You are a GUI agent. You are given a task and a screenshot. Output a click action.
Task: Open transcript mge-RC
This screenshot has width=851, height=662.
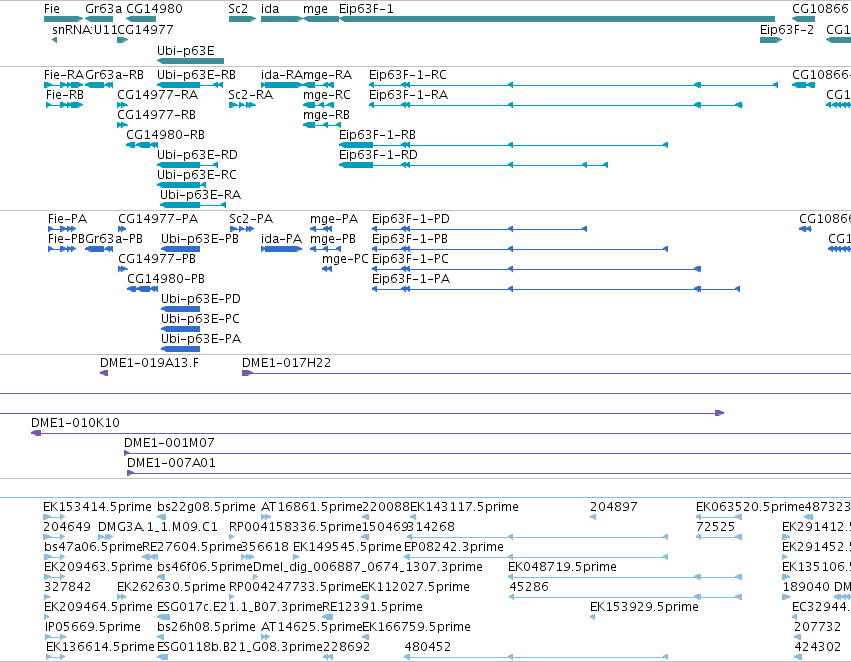318,105
